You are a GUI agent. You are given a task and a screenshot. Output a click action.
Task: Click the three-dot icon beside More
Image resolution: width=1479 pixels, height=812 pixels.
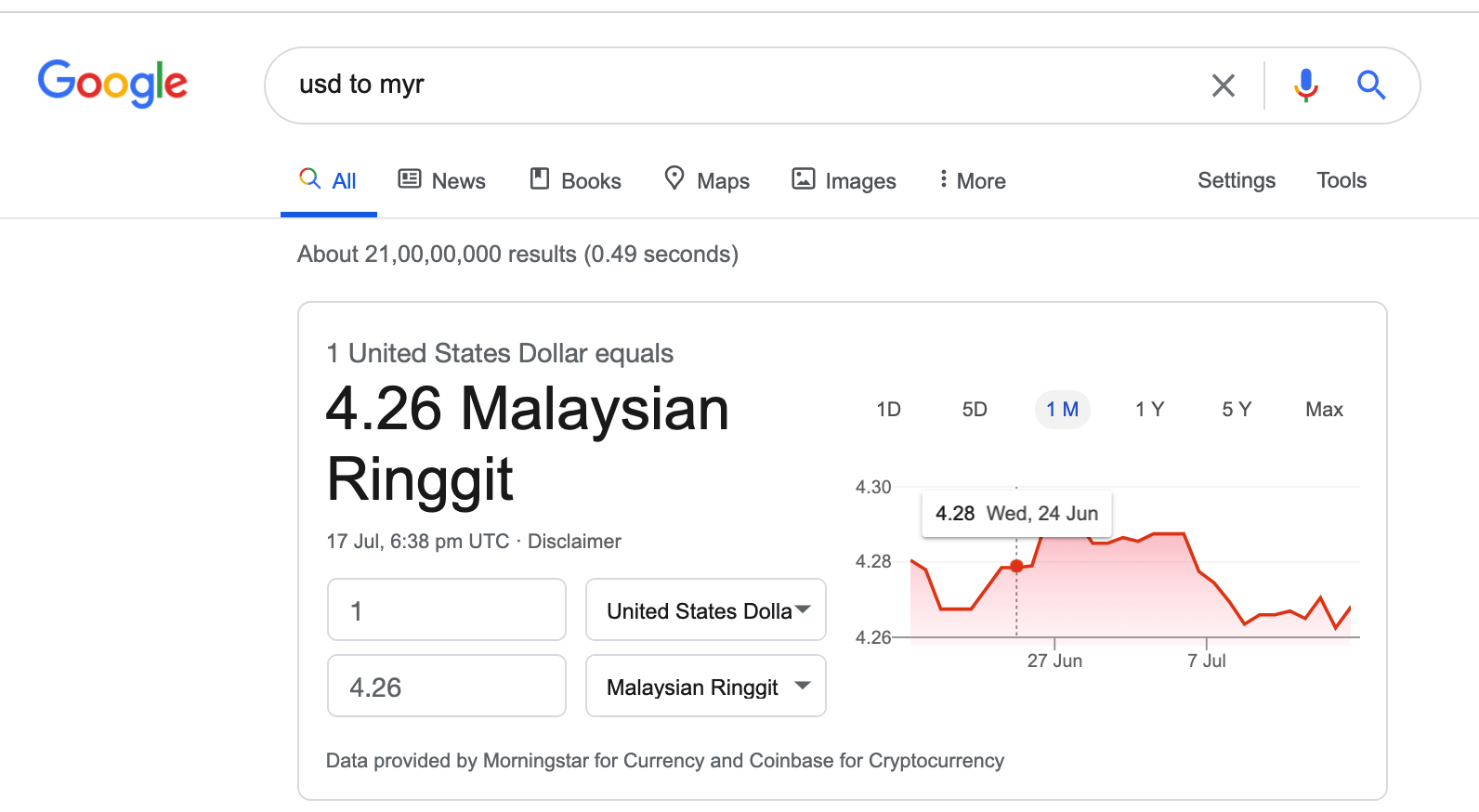tap(943, 178)
